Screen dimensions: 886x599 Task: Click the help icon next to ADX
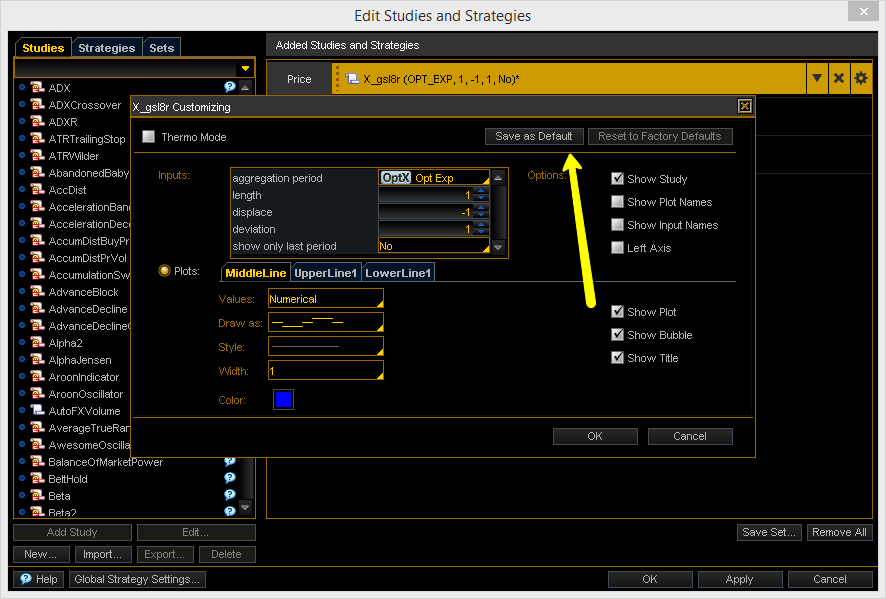click(229, 87)
